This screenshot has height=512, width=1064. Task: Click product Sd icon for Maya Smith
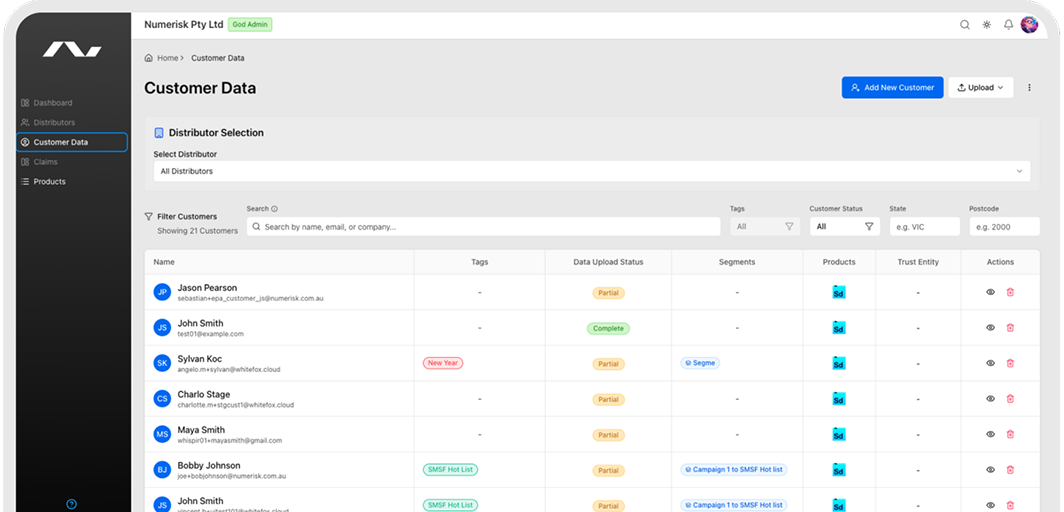839,434
